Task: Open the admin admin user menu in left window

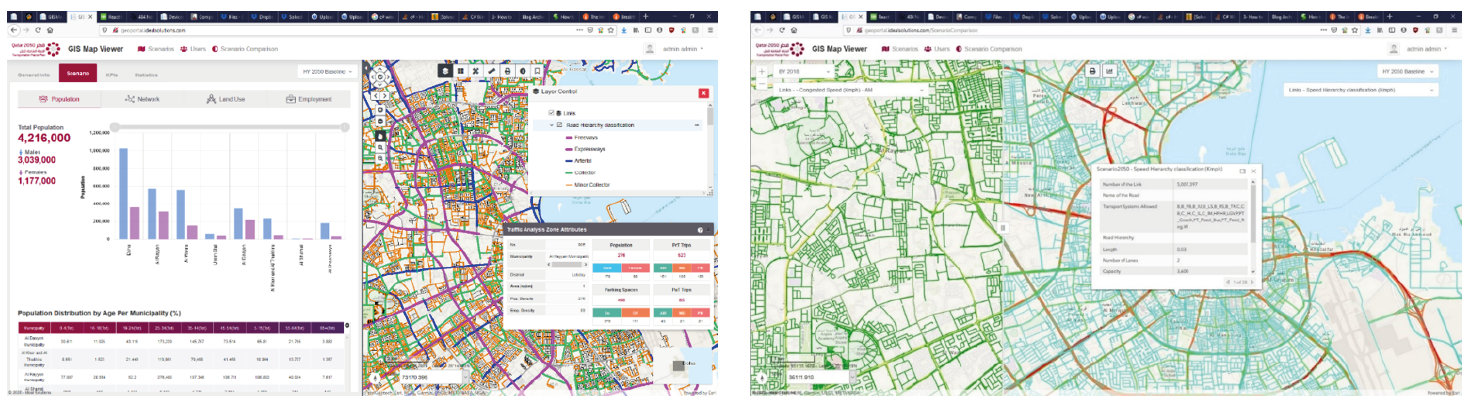Action: tap(683, 48)
